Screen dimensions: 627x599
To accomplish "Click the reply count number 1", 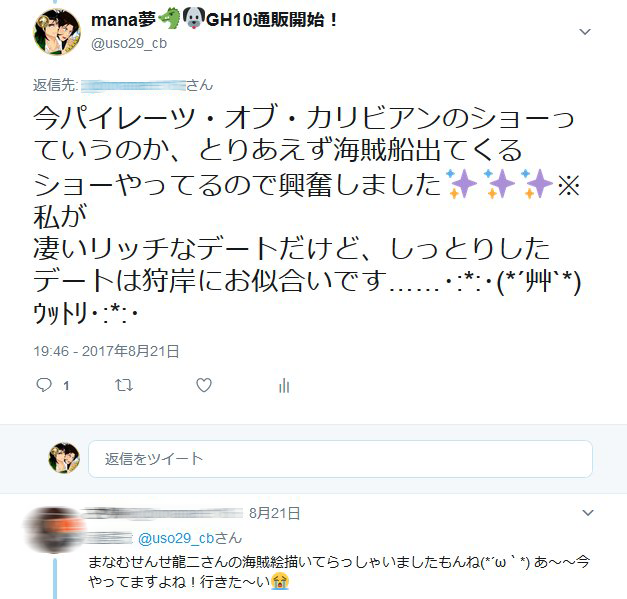I will tap(66, 385).
